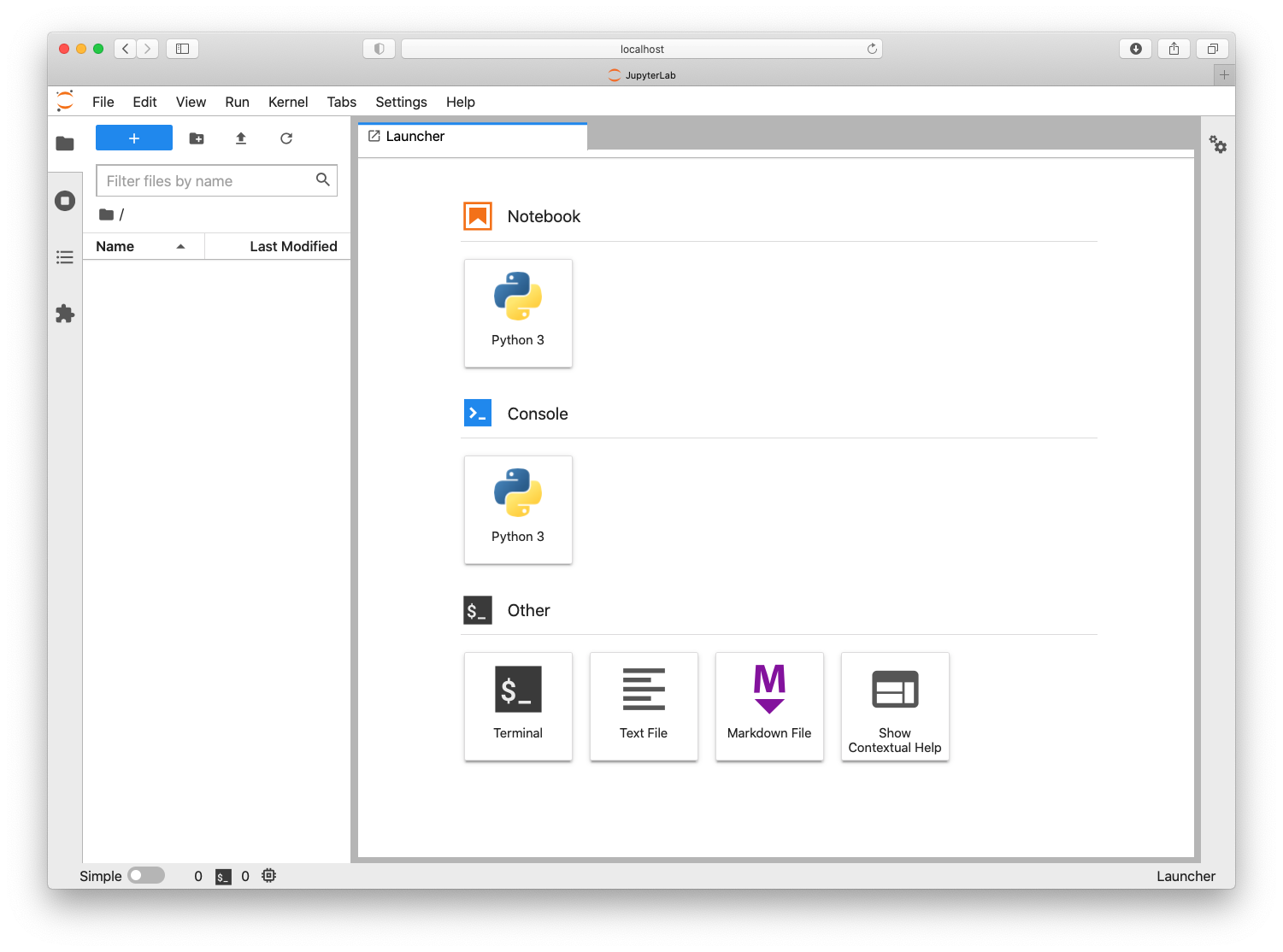1283x952 pixels.
Task: Open a new Terminal from the launcher
Action: [518, 707]
